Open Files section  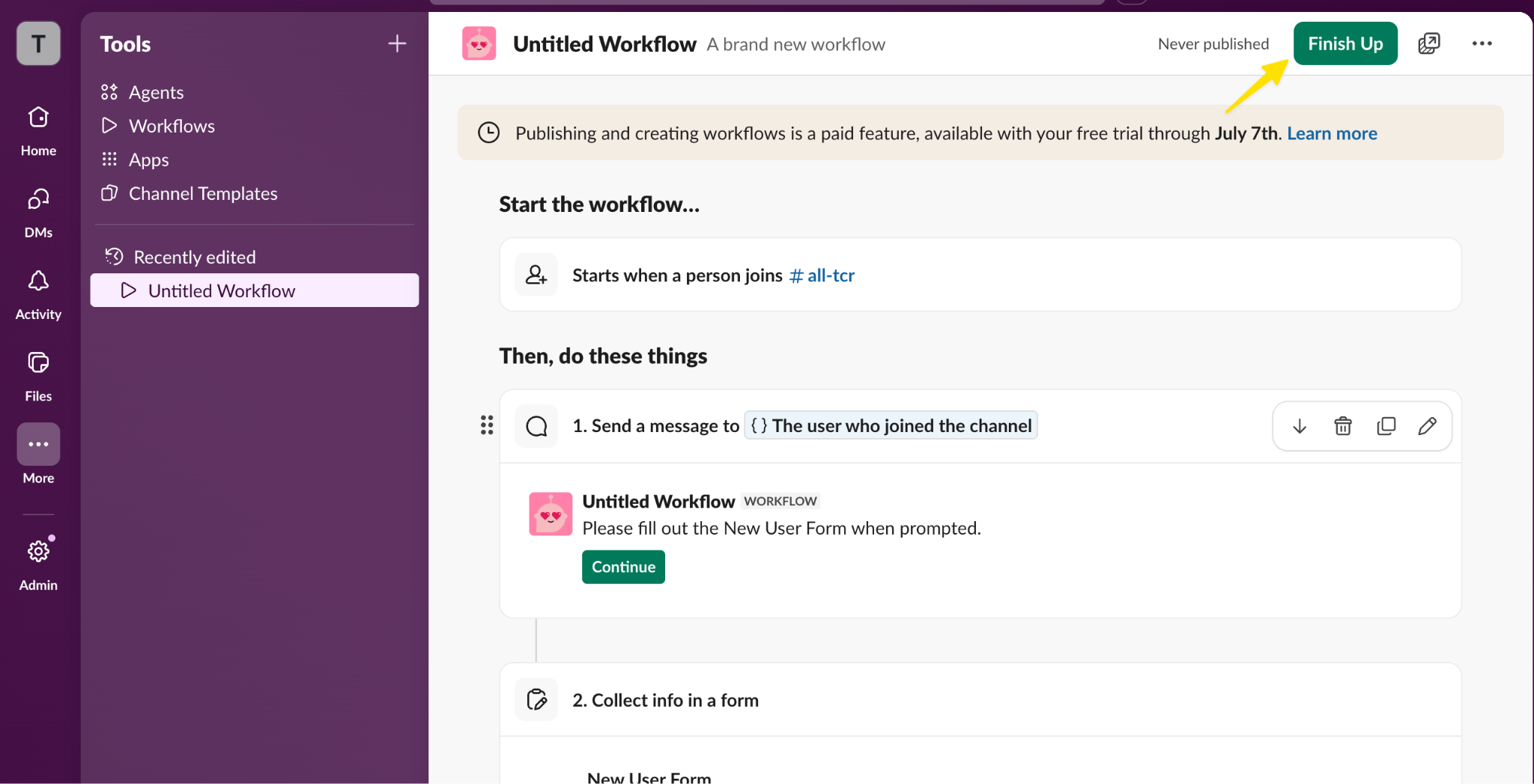tap(38, 376)
